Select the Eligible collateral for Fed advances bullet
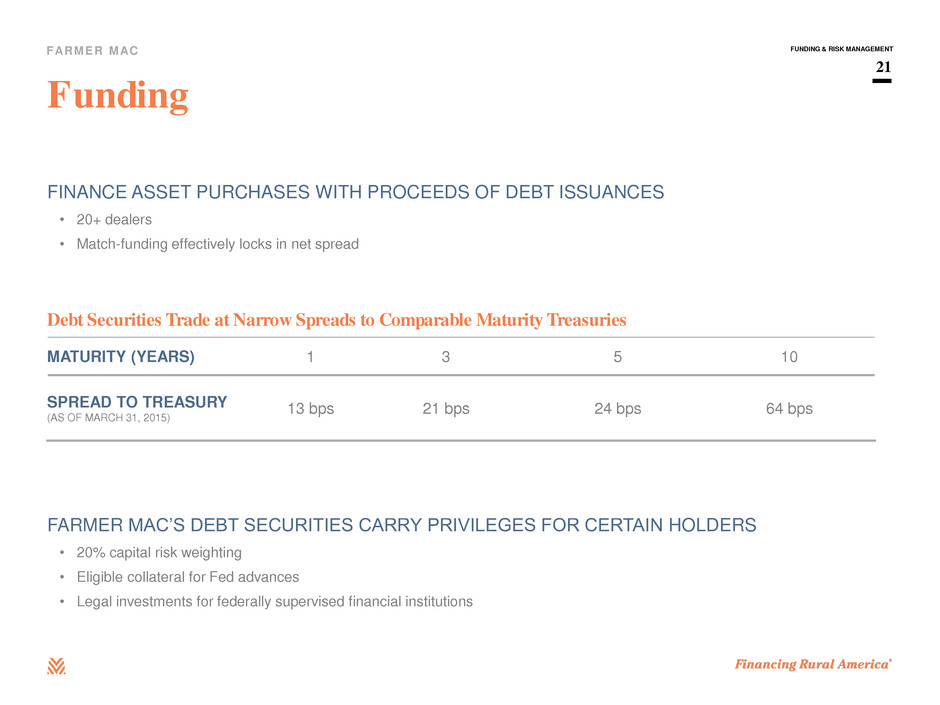Image resolution: width=940 pixels, height=705 pixels. (x=188, y=577)
